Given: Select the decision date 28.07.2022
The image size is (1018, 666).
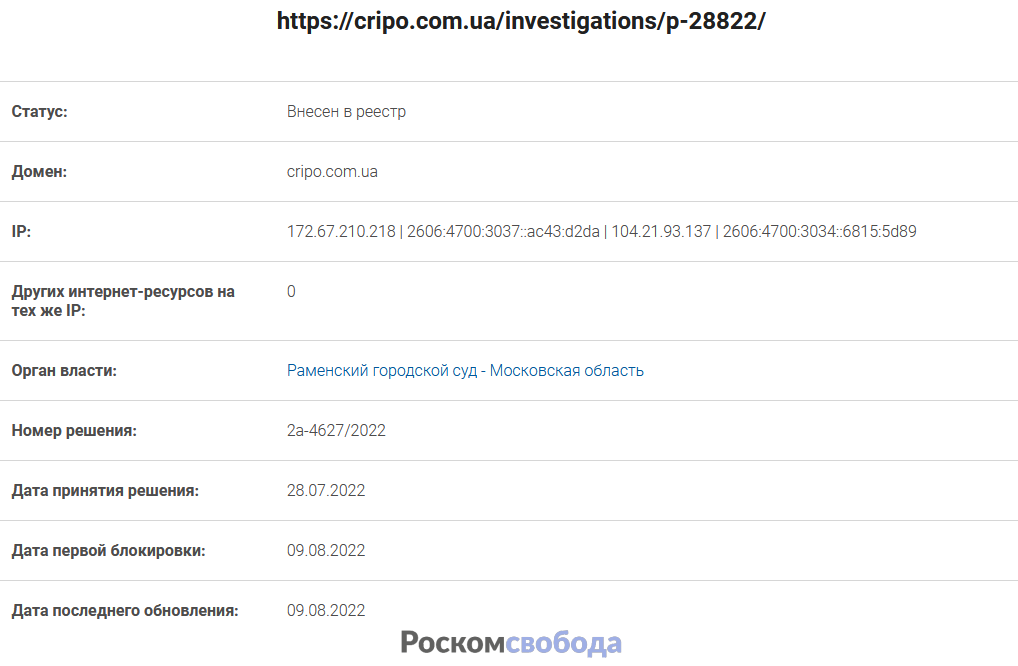Looking at the screenshot, I should tap(326, 491).
